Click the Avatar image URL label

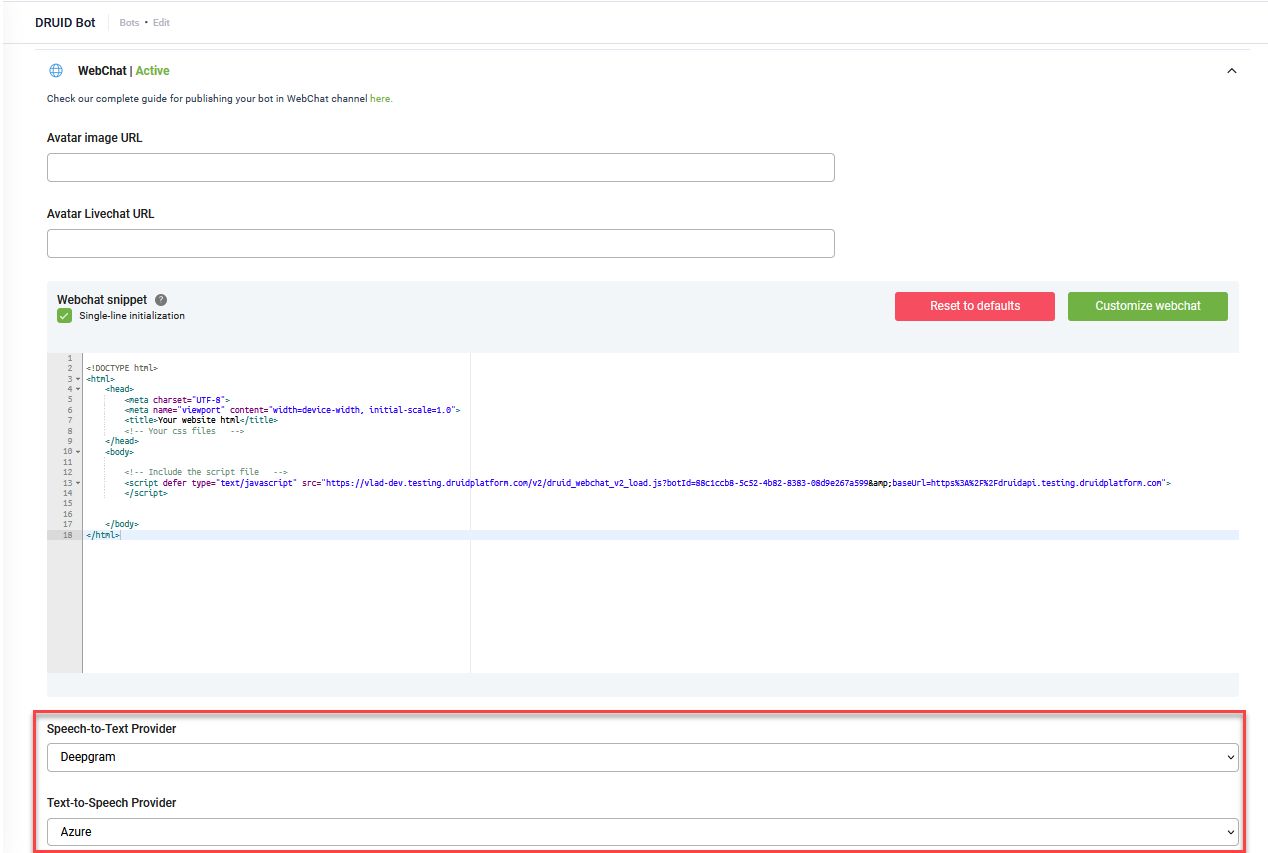[95, 138]
